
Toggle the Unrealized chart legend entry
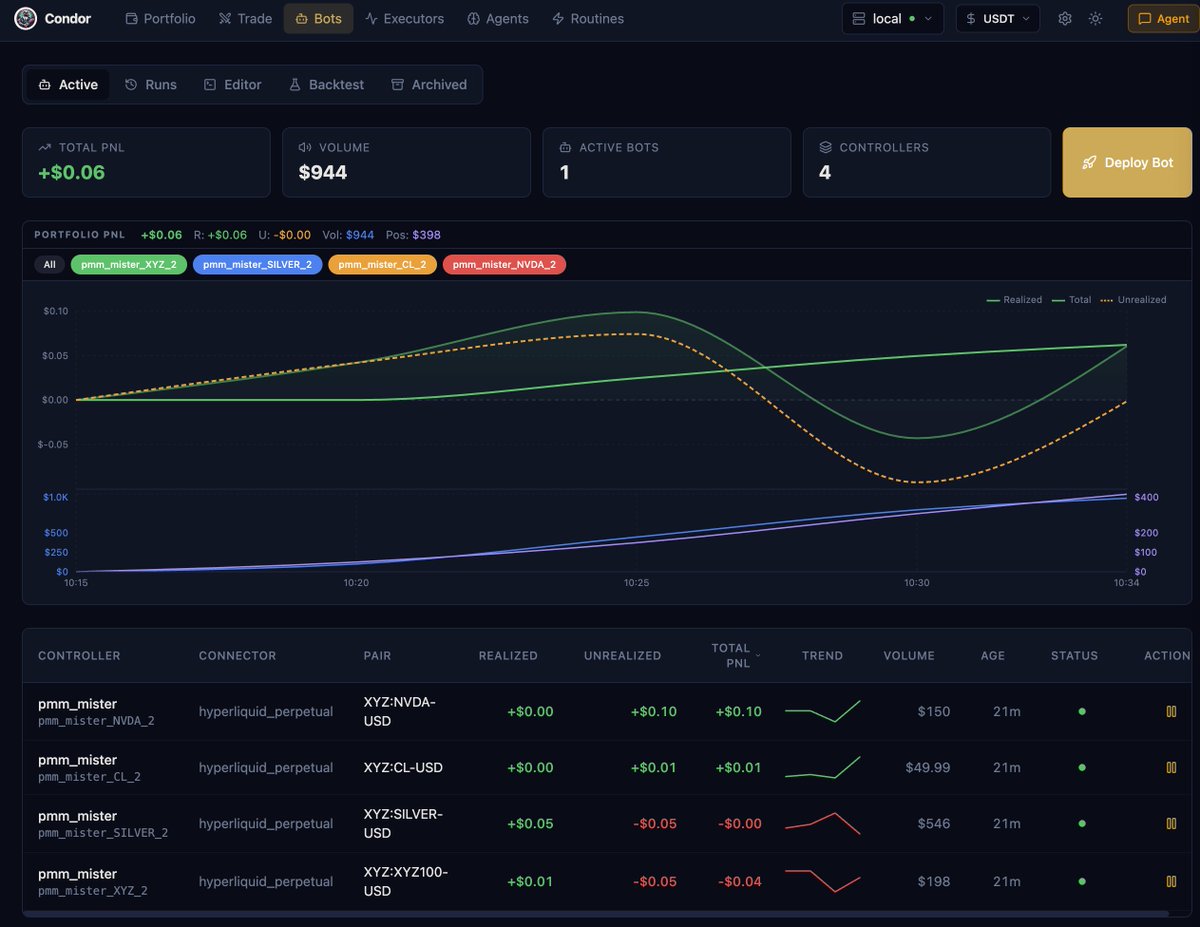[x=1133, y=300]
